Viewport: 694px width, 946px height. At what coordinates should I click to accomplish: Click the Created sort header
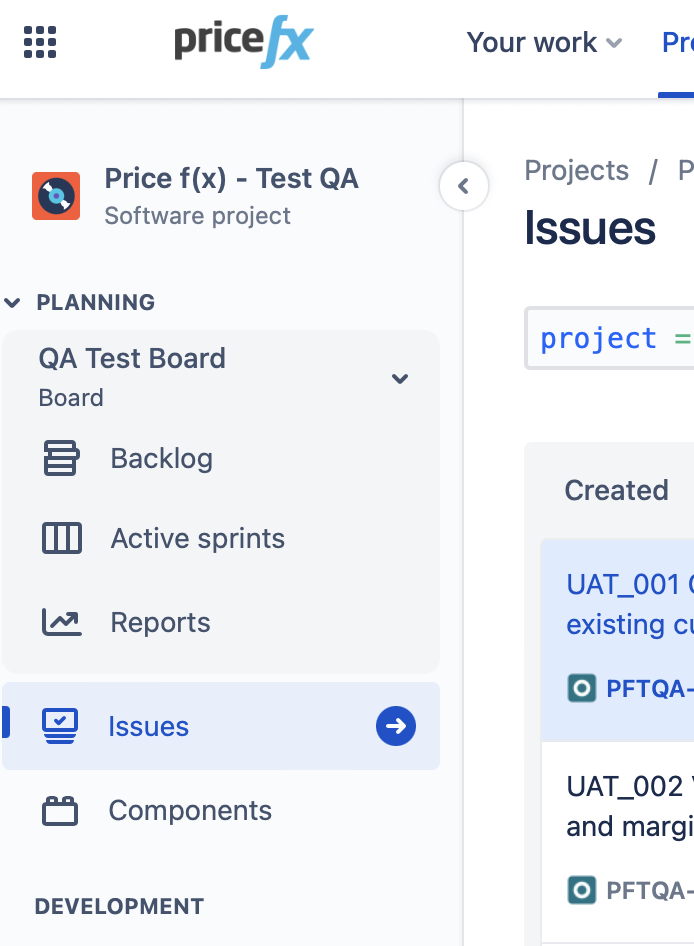click(x=616, y=490)
